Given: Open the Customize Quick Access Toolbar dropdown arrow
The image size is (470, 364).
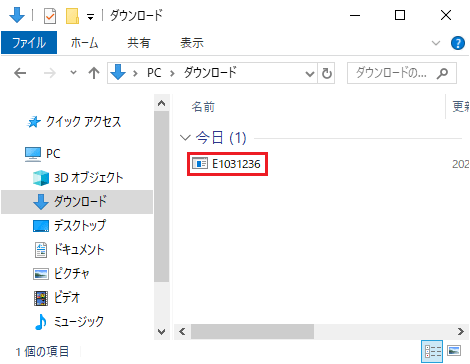Looking at the screenshot, I should [x=90, y=17].
